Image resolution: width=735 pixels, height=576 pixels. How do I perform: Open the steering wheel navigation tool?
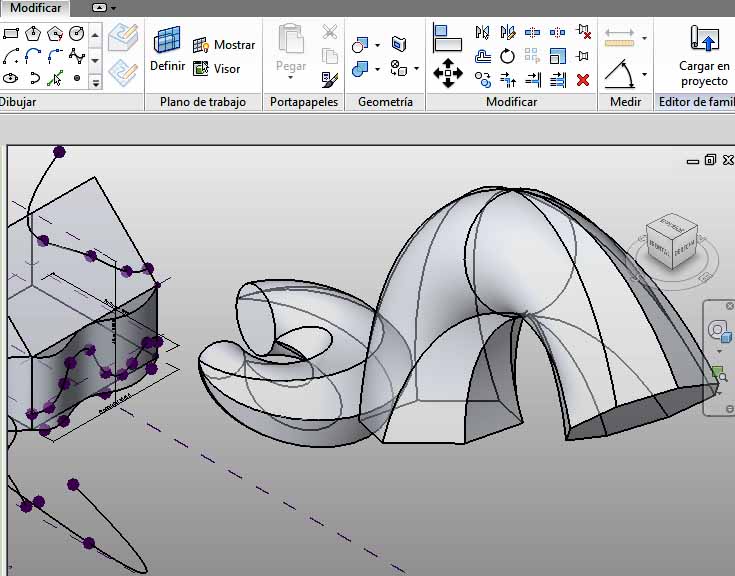point(718,331)
